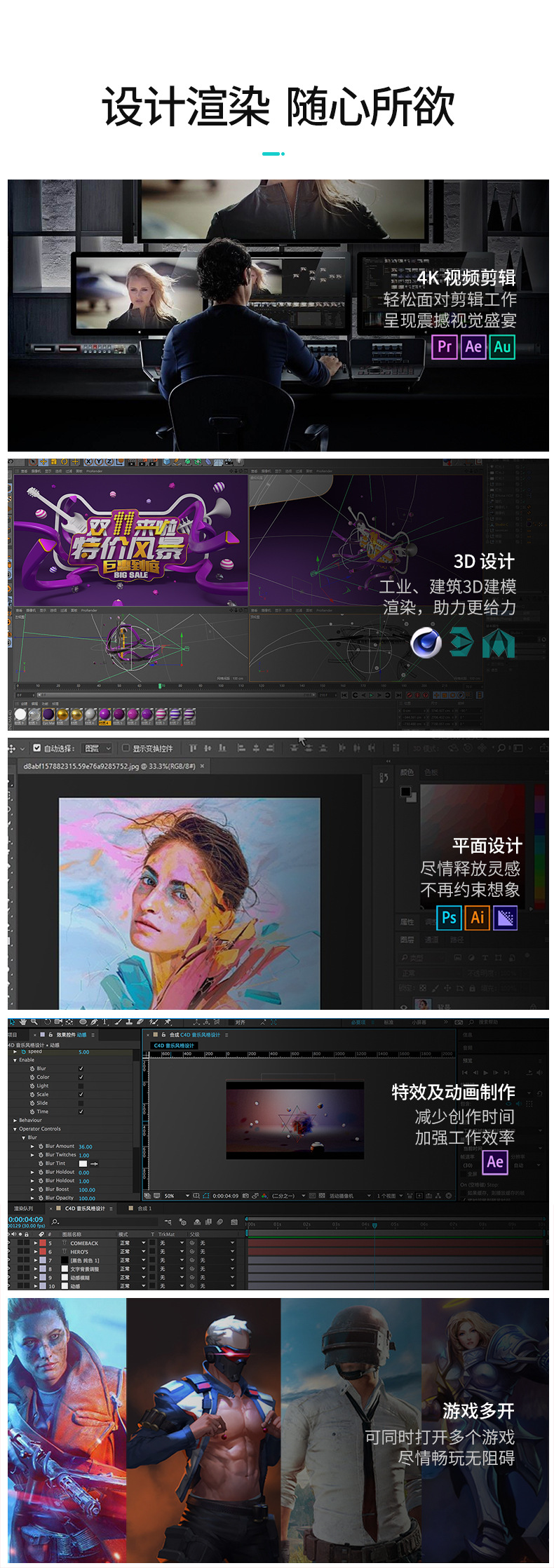This screenshot has height=1568, width=554.
Task: Uncheck the 自动选择 checkbox
Action: 37,748
